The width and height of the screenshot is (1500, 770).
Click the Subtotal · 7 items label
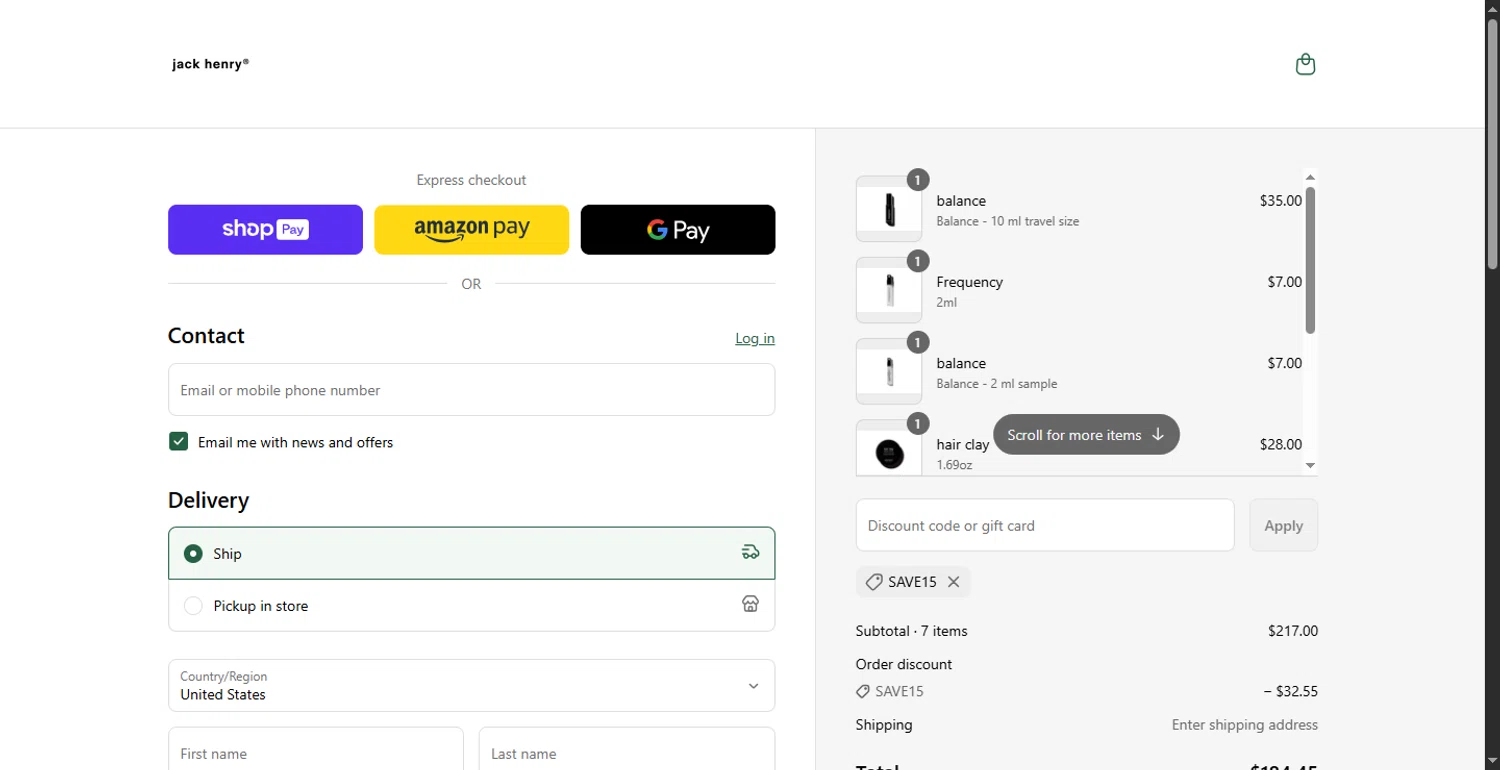point(912,631)
